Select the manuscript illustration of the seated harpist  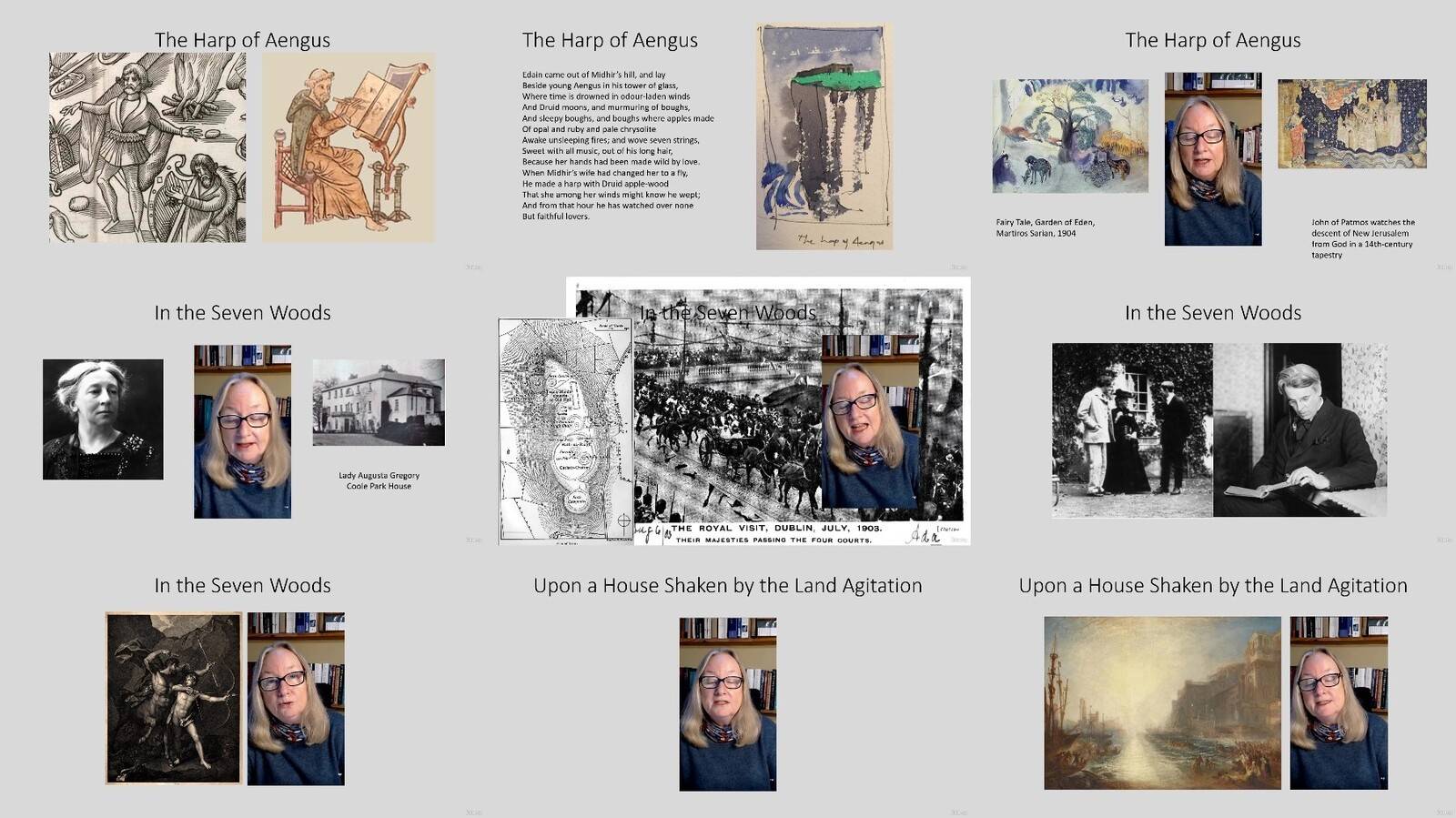[349, 147]
